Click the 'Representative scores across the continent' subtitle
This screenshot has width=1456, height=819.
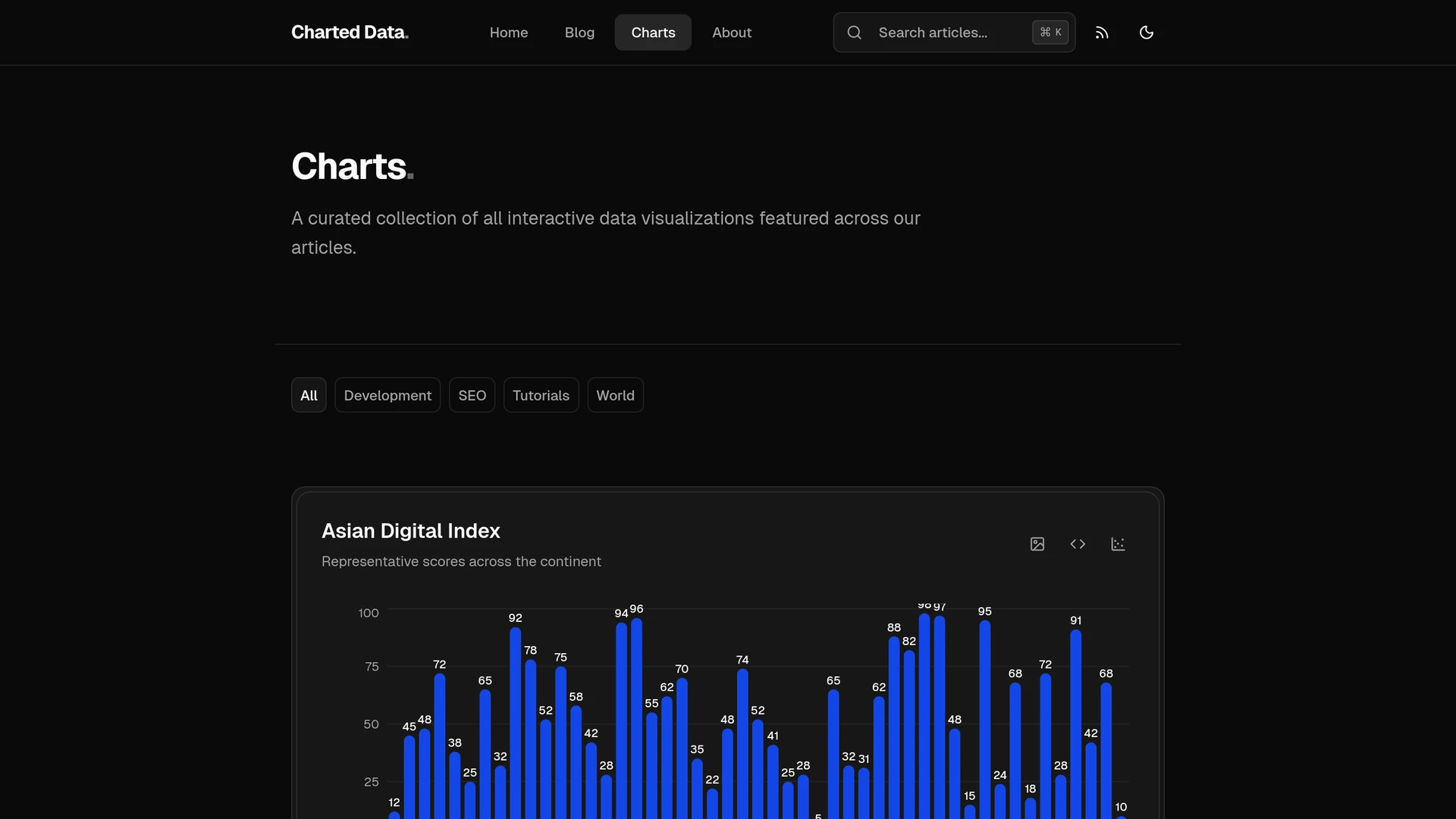(x=461, y=562)
